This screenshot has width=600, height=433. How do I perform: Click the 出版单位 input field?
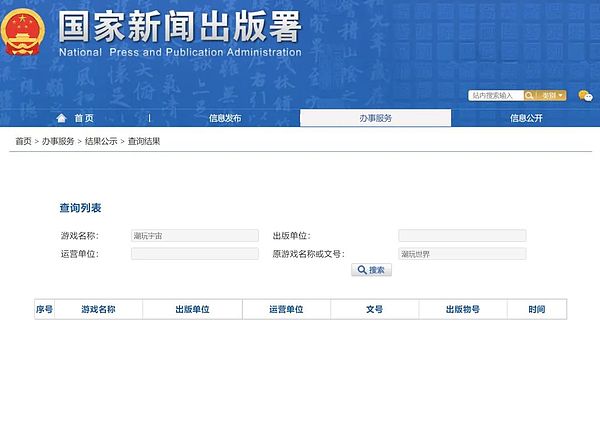(461, 236)
